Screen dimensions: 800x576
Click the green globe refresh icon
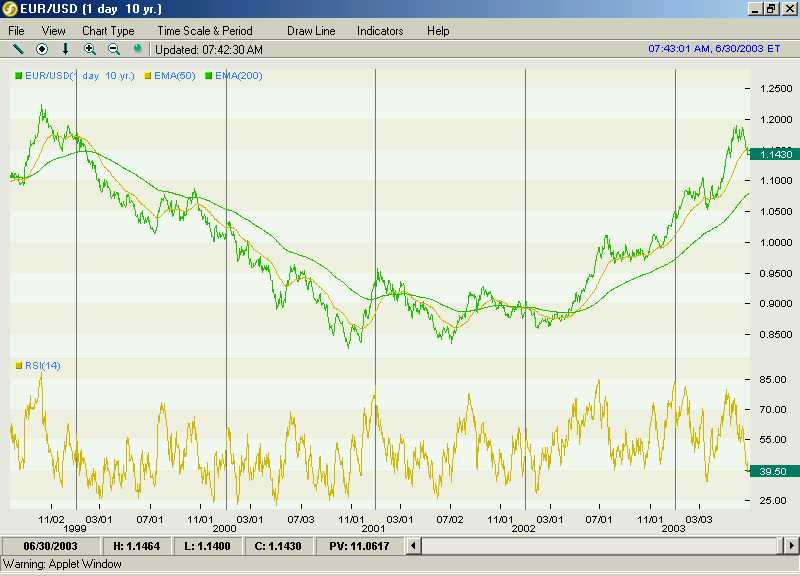[x=138, y=49]
